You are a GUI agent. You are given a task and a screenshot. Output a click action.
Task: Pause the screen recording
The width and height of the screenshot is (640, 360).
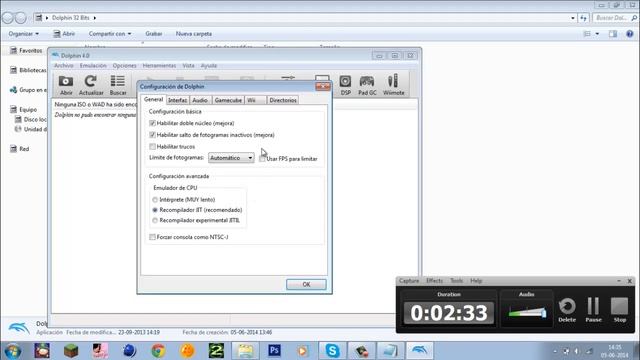click(x=593, y=310)
